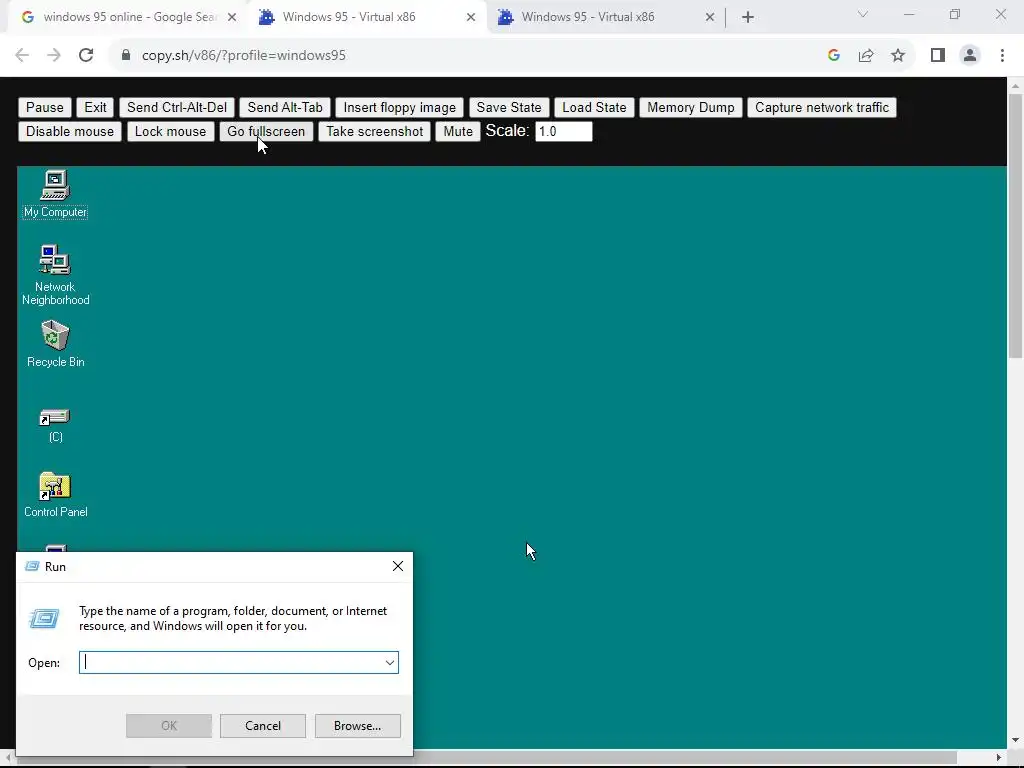Viewport: 1024px width, 768px height.
Task: Toggle the Lock mouse button
Action: click(x=170, y=132)
